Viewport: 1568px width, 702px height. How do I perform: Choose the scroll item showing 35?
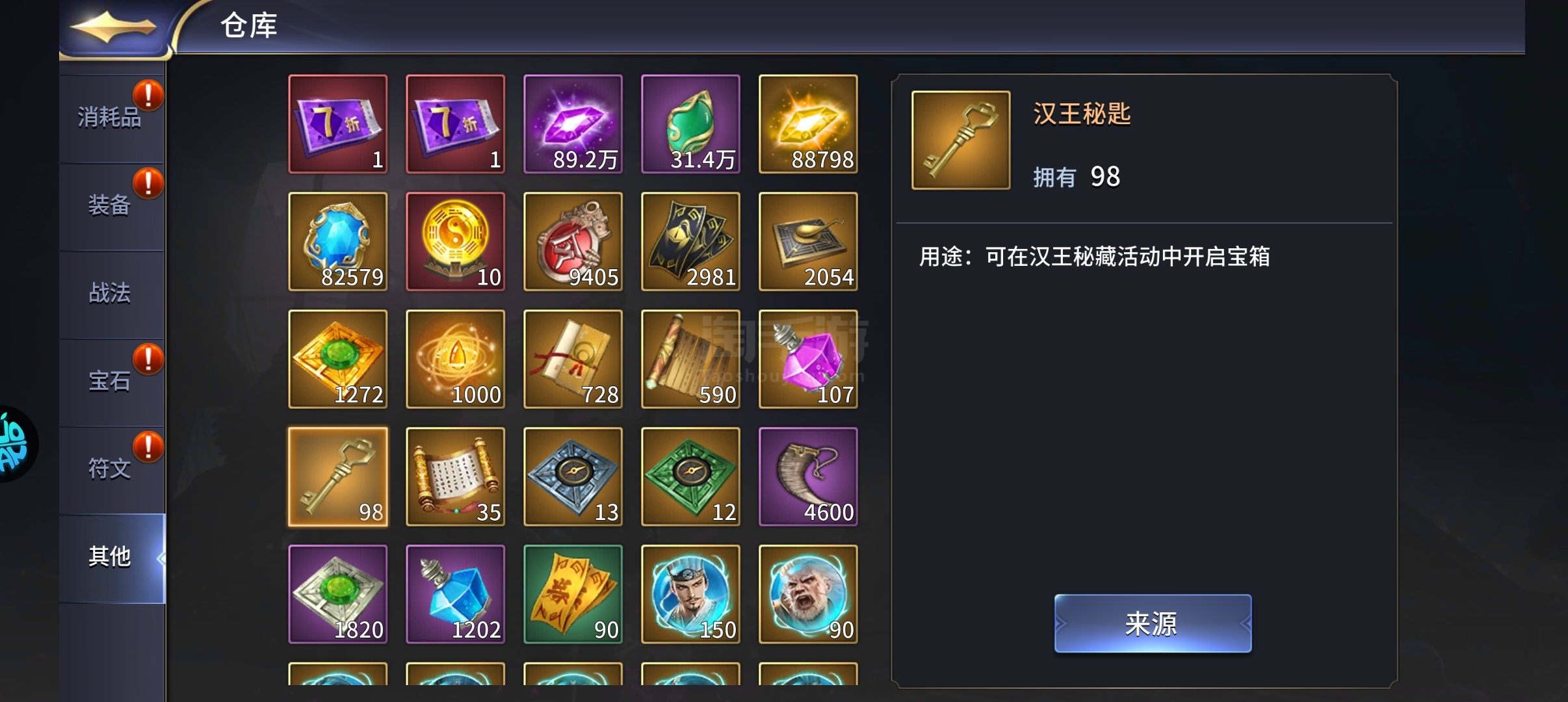coord(456,476)
